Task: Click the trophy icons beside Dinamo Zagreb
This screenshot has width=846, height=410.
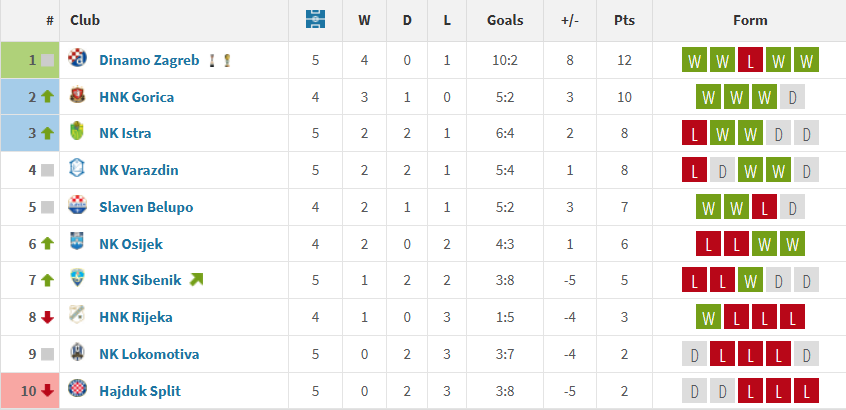Action: (x=220, y=60)
